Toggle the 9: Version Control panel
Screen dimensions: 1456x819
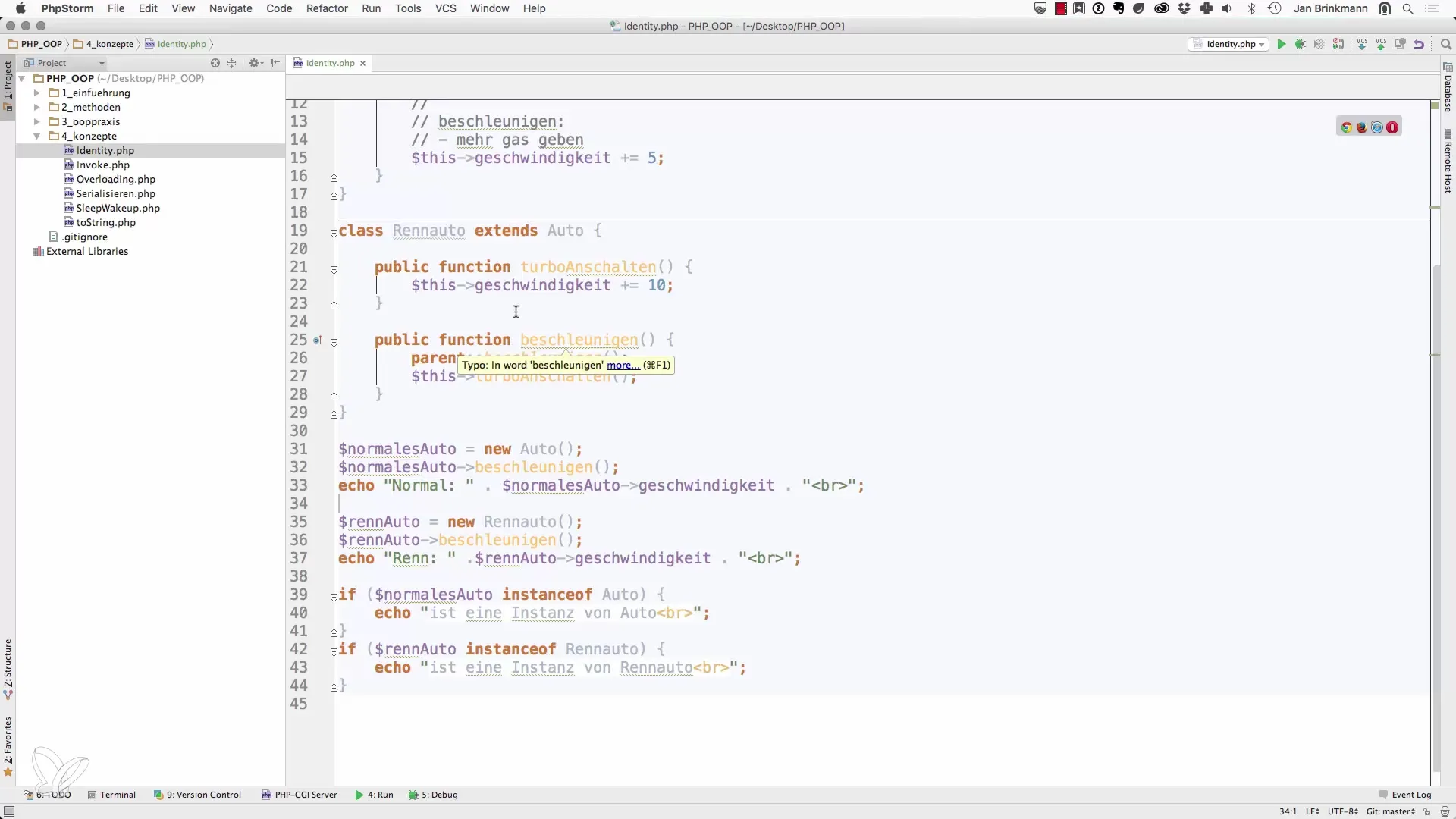tap(197, 795)
